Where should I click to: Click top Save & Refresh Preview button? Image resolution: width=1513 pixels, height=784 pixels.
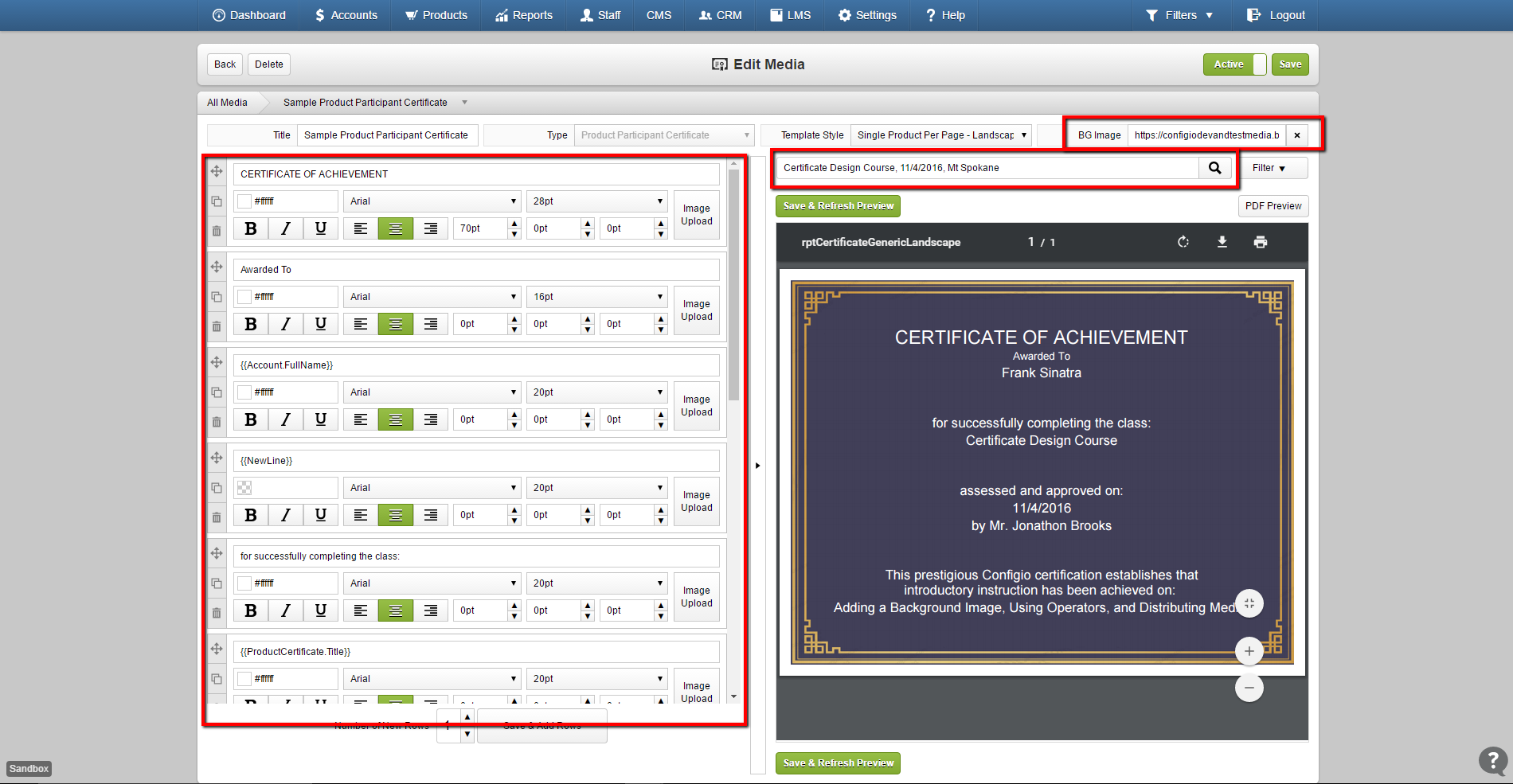pos(839,206)
